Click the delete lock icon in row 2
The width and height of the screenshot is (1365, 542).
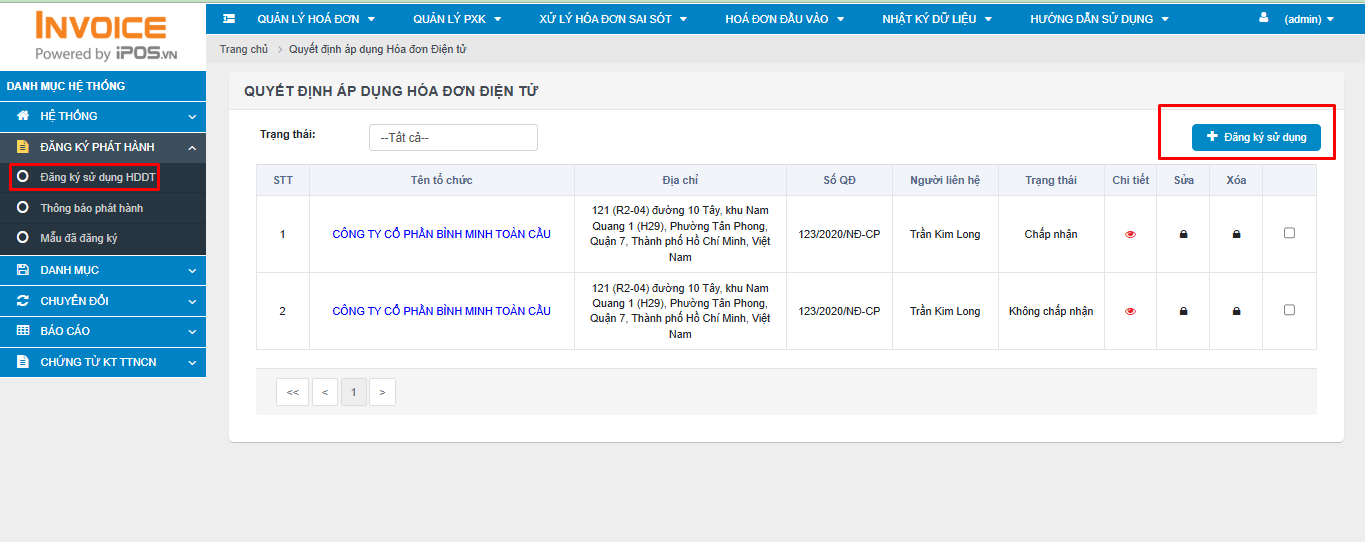tap(1236, 311)
